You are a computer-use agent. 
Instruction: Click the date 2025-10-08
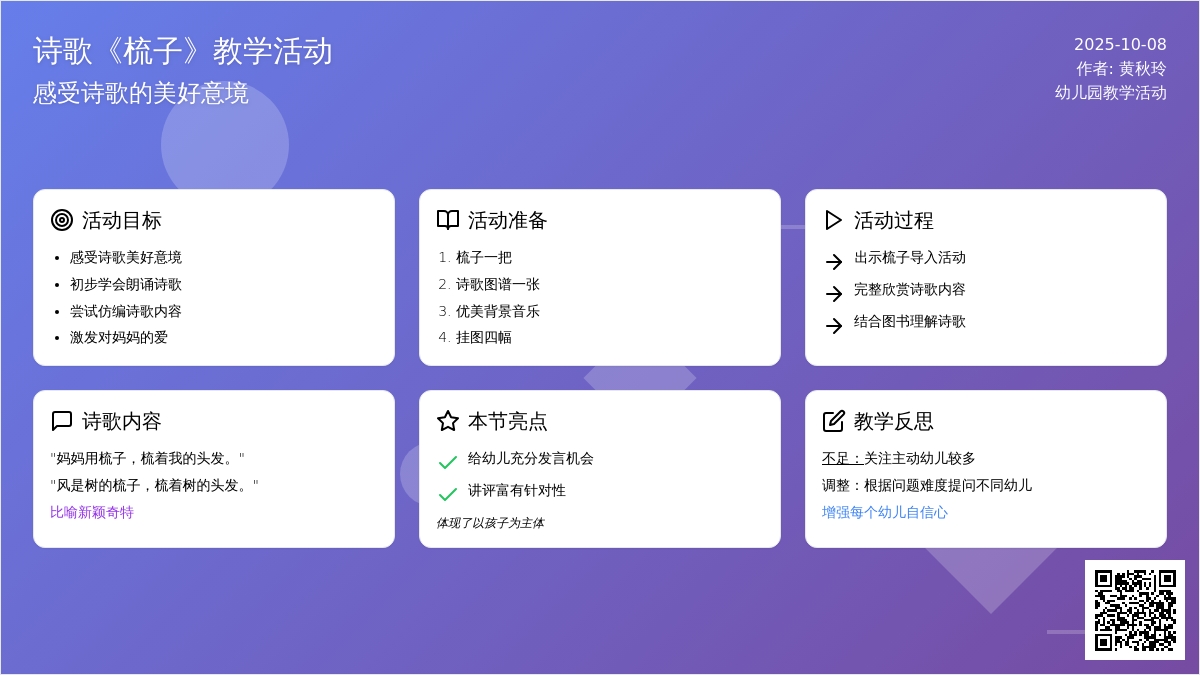[1120, 44]
